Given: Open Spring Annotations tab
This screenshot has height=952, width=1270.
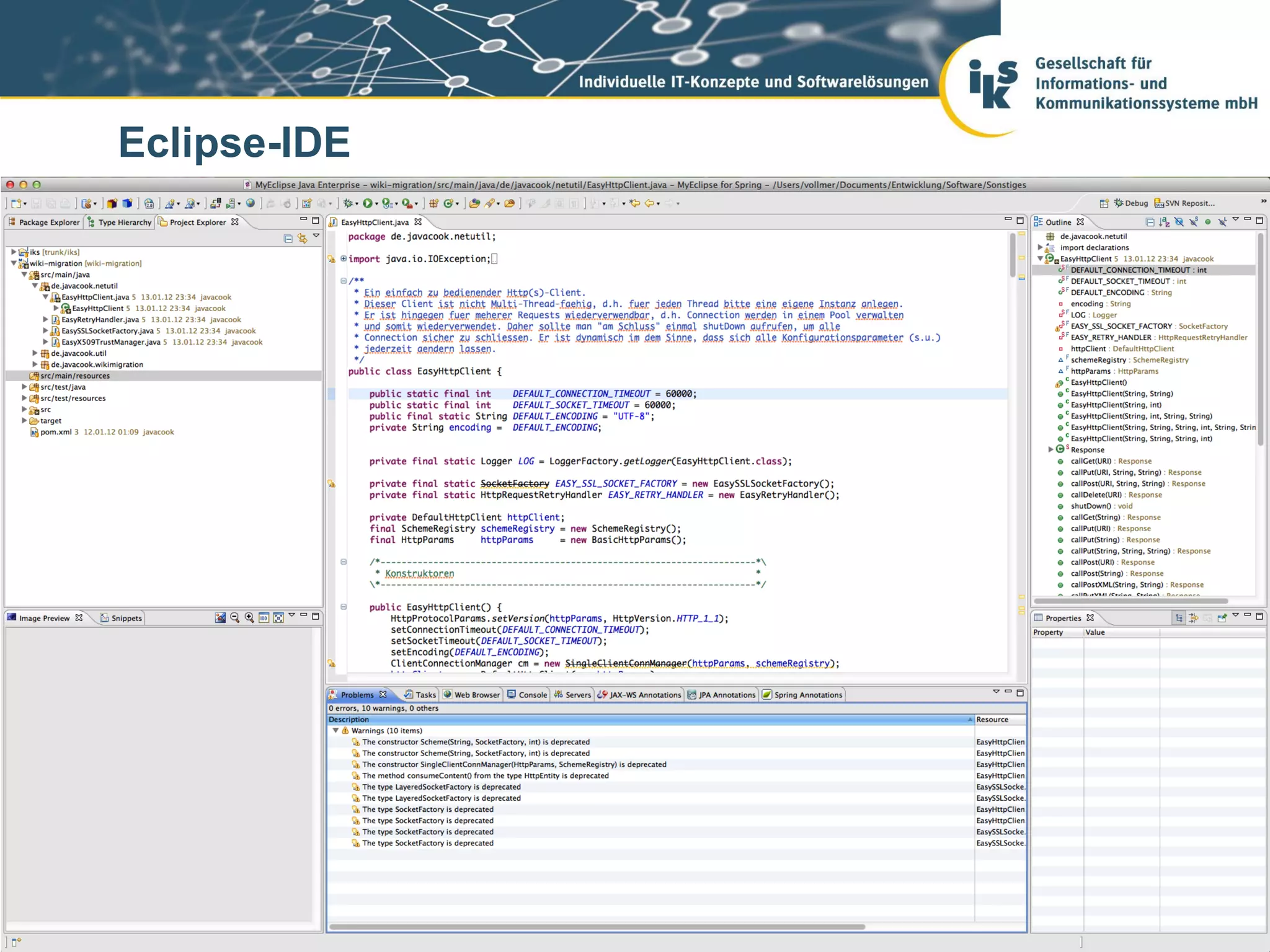Looking at the screenshot, I should [802, 695].
